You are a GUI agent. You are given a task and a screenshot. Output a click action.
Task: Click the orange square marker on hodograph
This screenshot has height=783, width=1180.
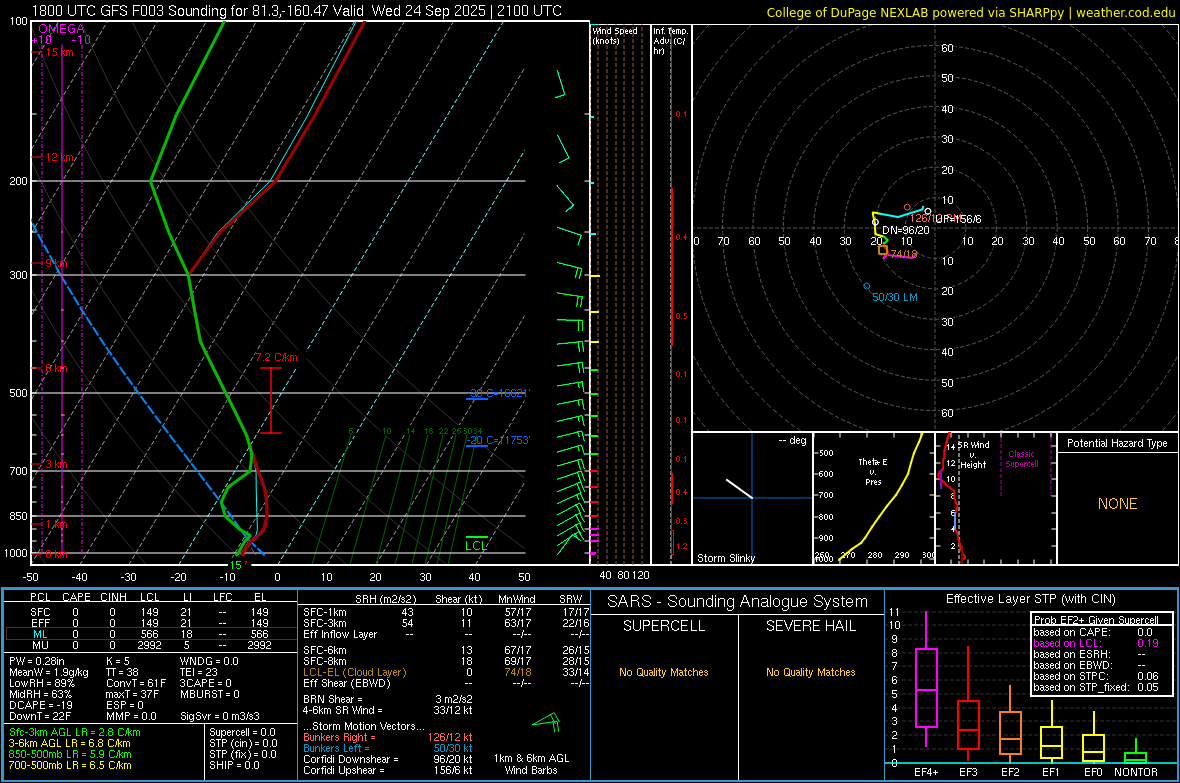(x=883, y=250)
